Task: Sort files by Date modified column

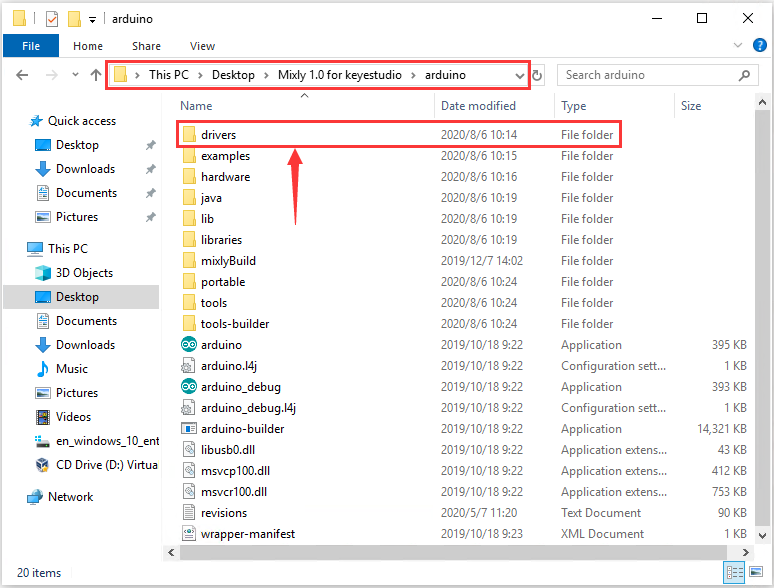Action: 478,106
